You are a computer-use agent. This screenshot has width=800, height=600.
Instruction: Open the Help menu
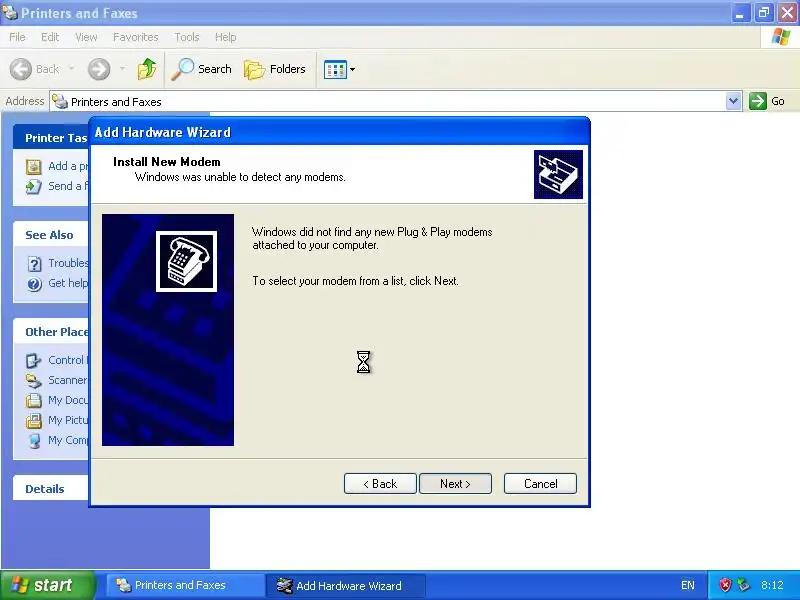coord(225,37)
